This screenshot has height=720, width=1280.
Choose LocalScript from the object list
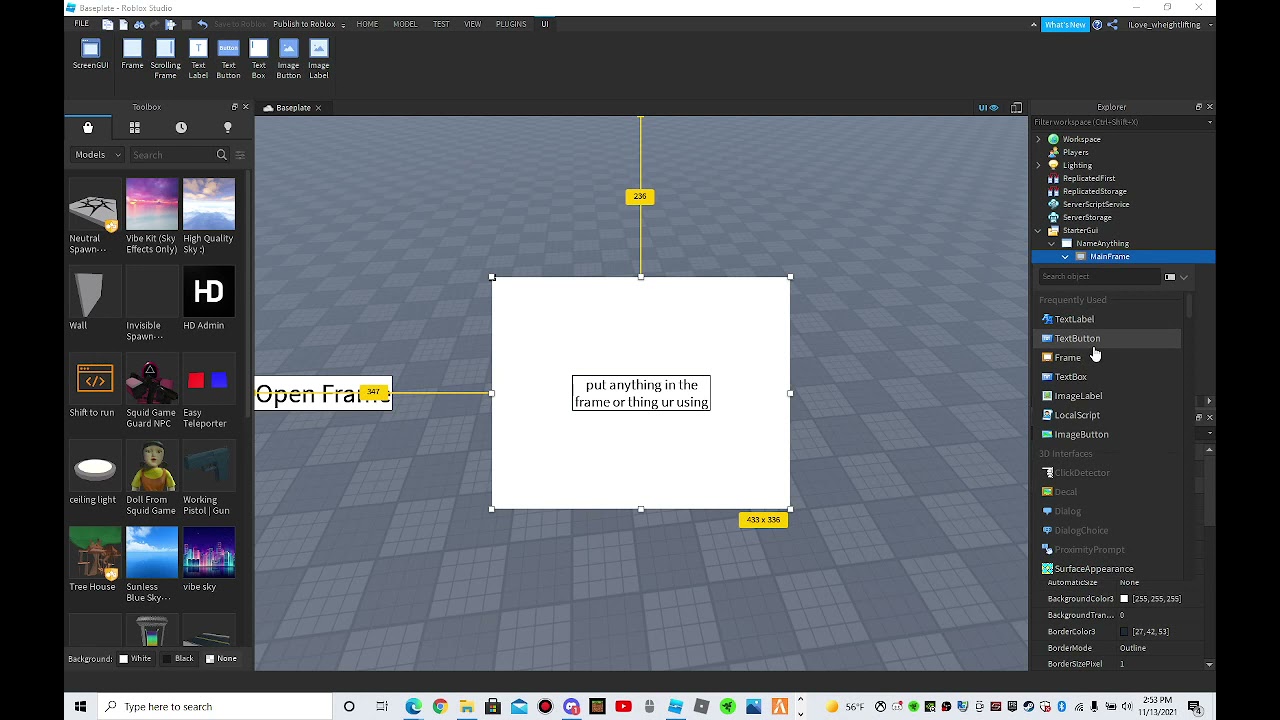1077,415
